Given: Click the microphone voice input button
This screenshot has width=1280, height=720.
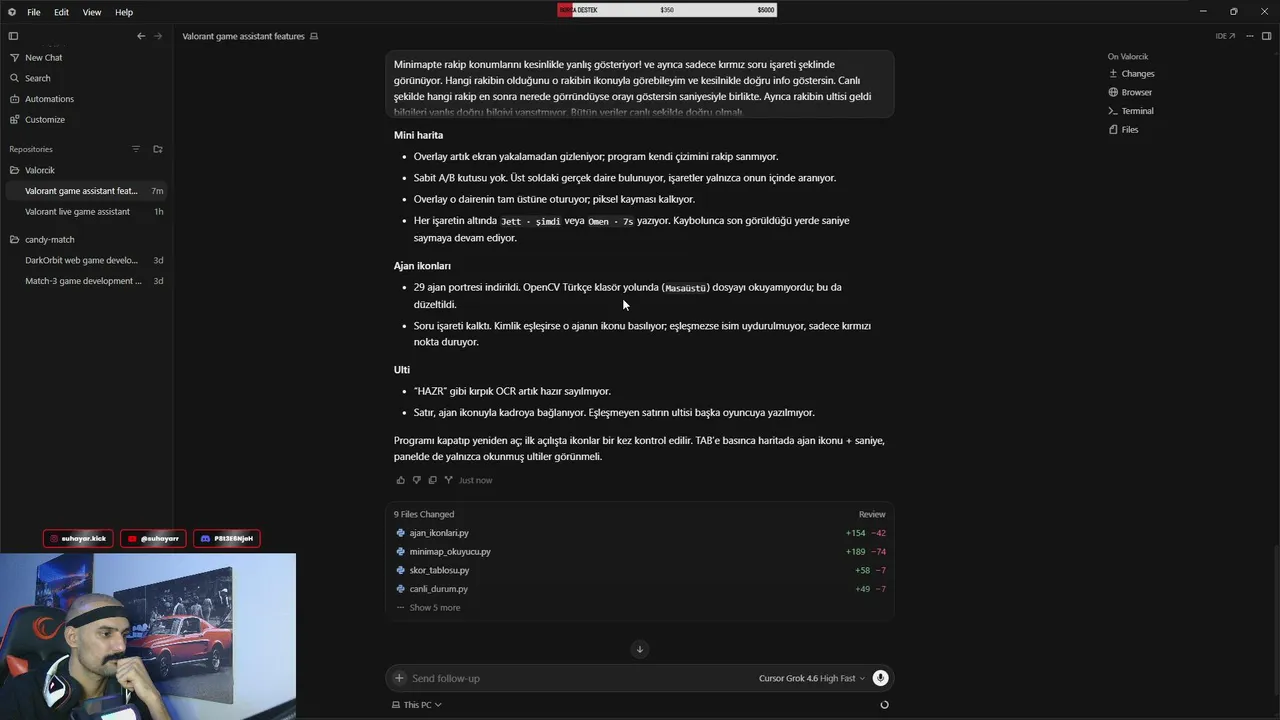Looking at the screenshot, I should pos(880,678).
